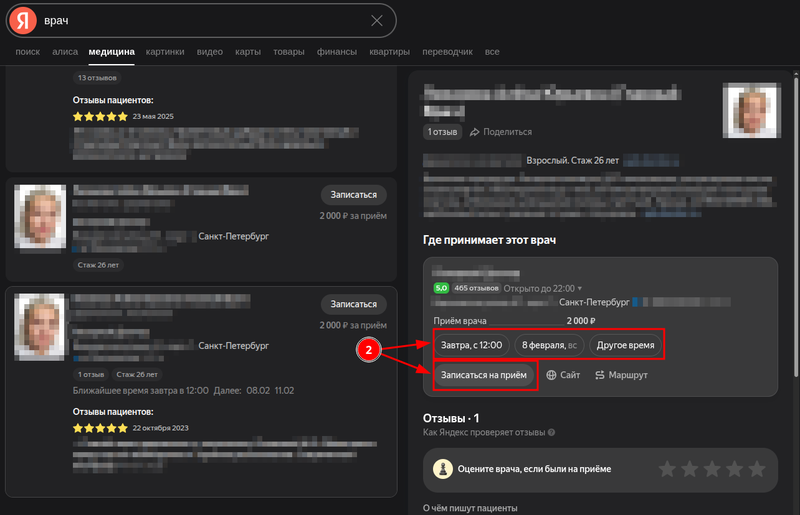This screenshot has height=515, width=800.
Task: Open the clinic website via Сайт globe
Action: click(x=552, y=375)
